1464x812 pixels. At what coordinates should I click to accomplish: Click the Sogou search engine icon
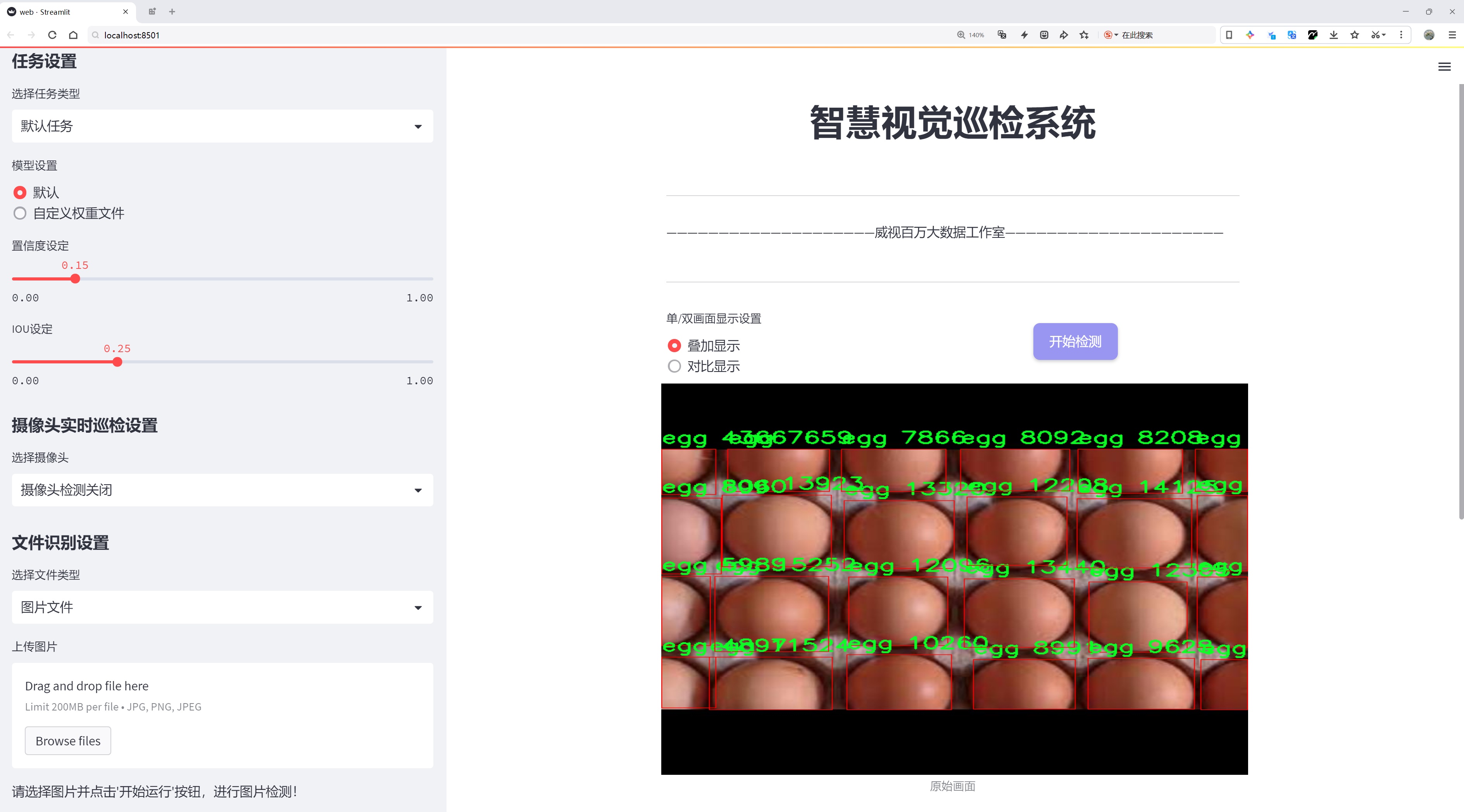coord(1108,35)
